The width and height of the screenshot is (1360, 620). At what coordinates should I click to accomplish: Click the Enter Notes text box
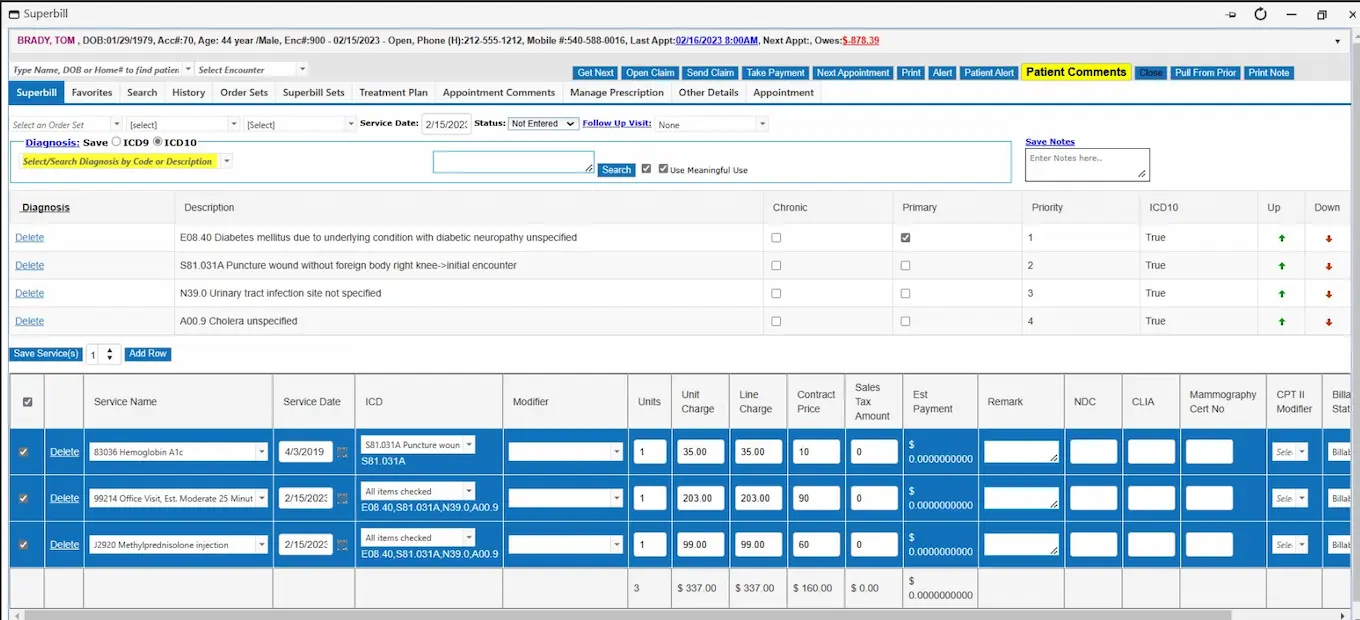tap(1086, 164)
